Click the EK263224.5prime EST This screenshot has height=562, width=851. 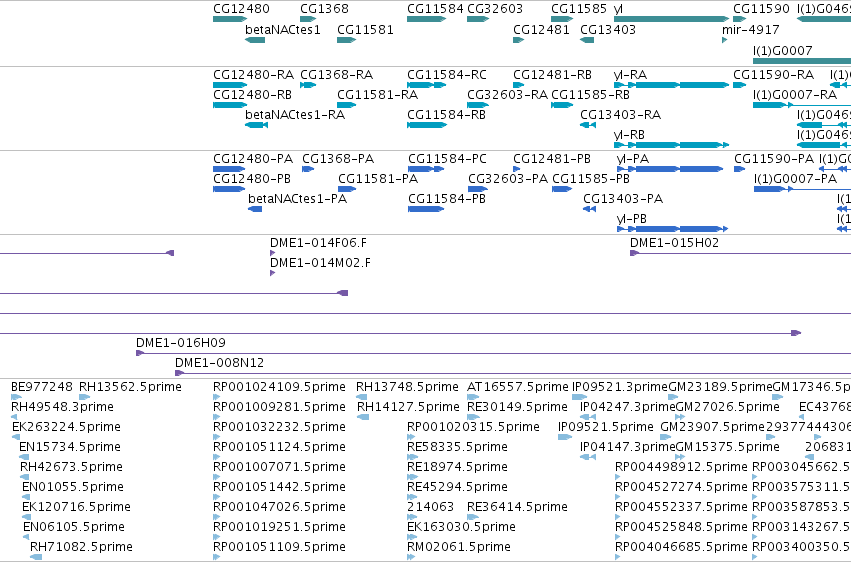point(16,437)
